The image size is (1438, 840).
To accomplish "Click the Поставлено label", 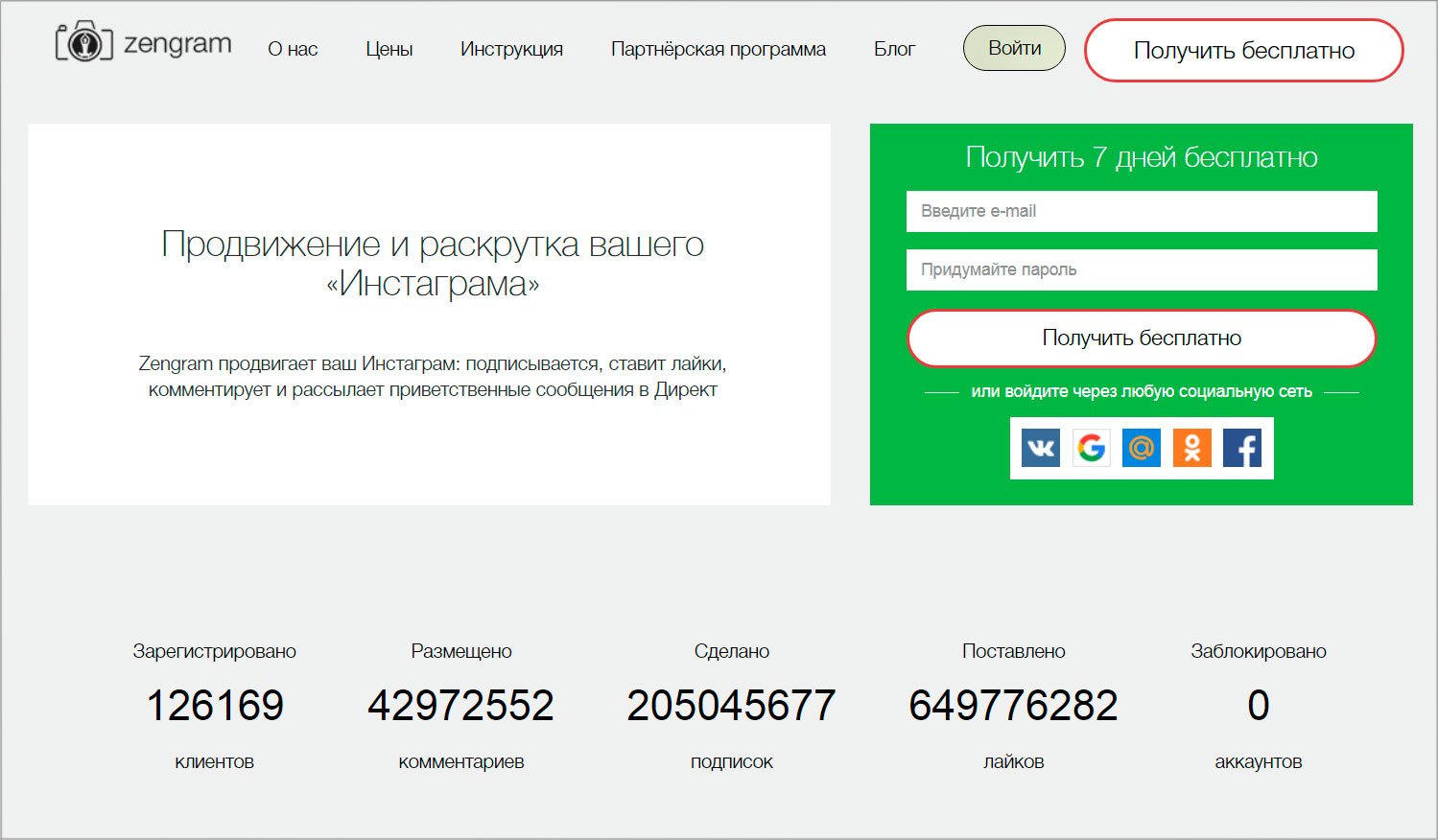I will point(1014,651).
